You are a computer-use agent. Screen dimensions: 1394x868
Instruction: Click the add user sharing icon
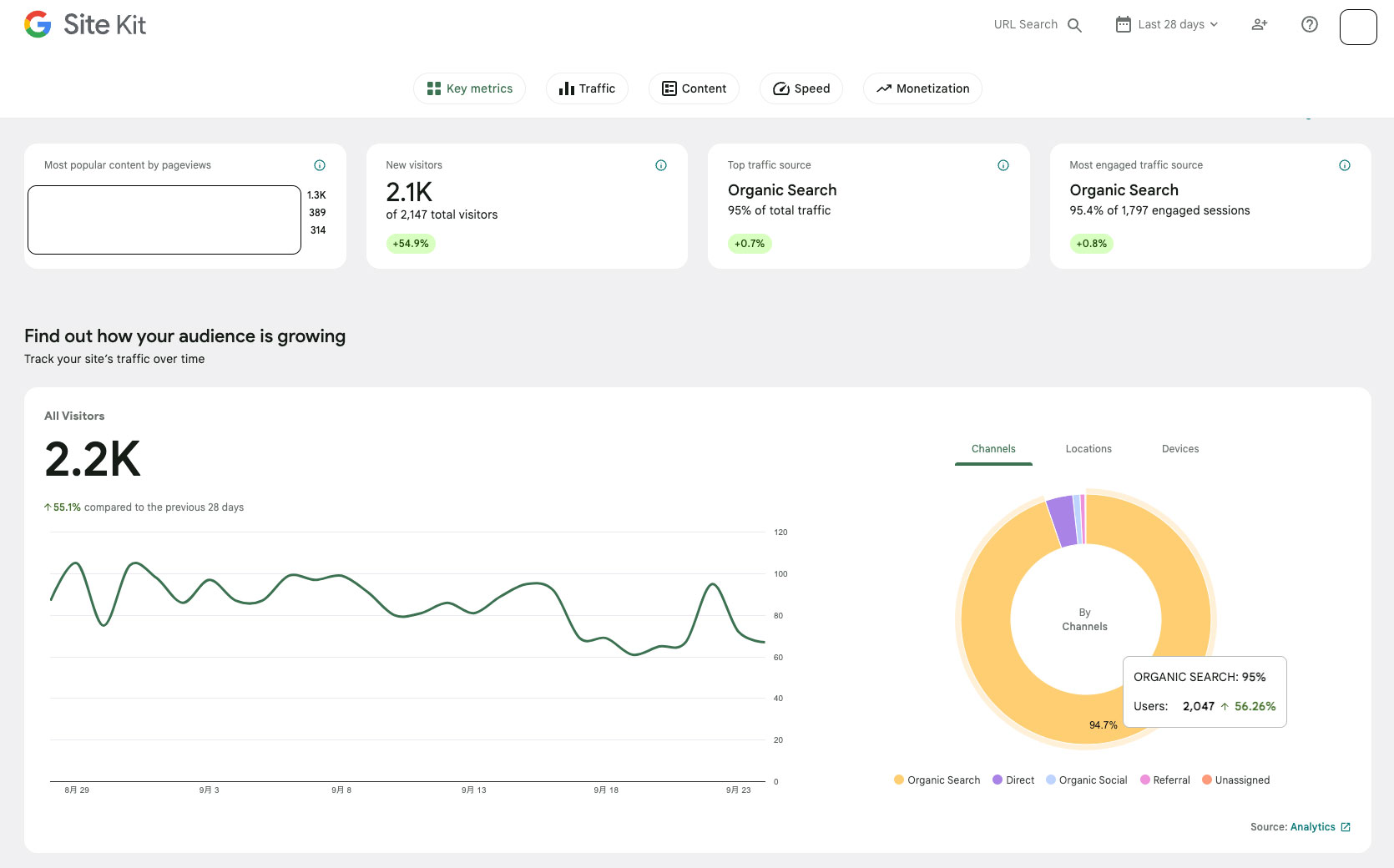click(x=1259, y=25)
